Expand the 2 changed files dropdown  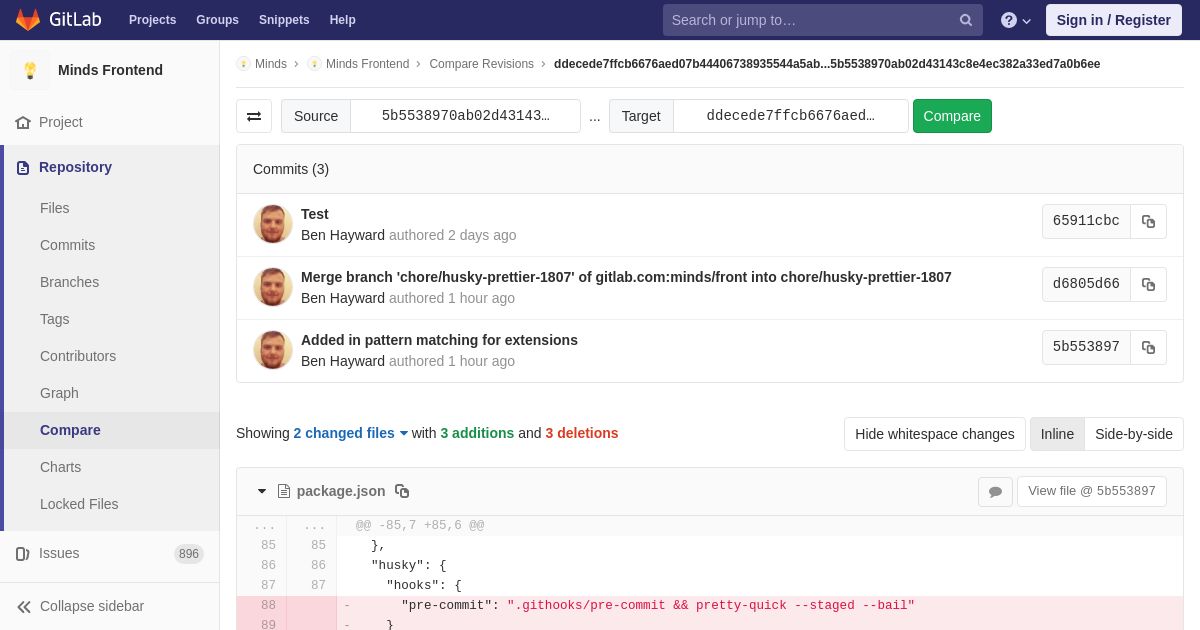coord(350,433)
